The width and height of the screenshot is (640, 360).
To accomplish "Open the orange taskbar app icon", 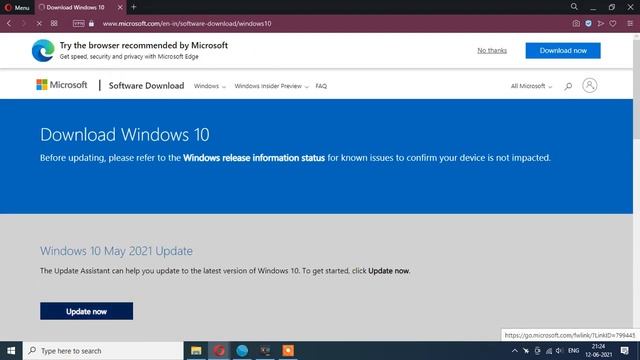I will point(288,351).
